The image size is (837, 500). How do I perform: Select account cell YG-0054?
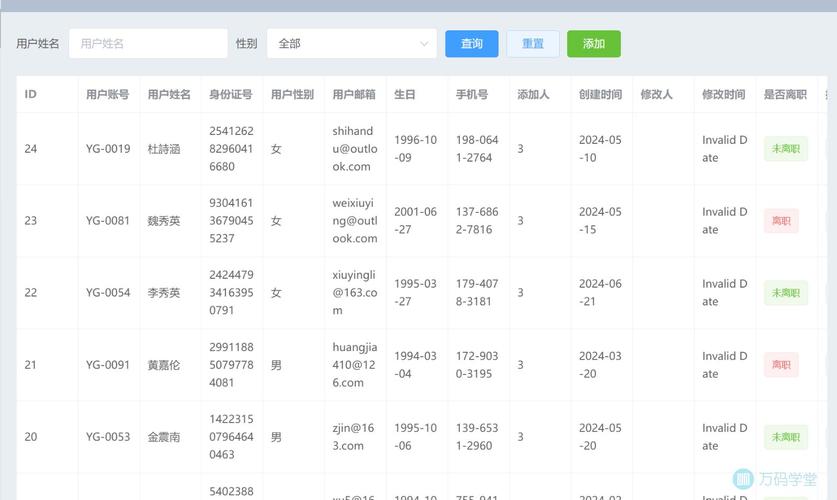coord(108,293)
